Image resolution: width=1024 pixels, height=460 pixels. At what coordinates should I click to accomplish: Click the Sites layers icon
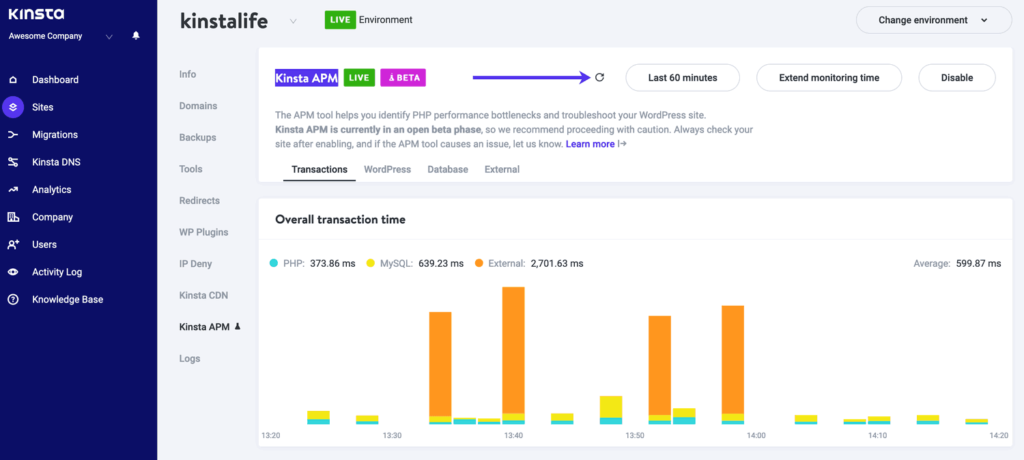point(12,107)
